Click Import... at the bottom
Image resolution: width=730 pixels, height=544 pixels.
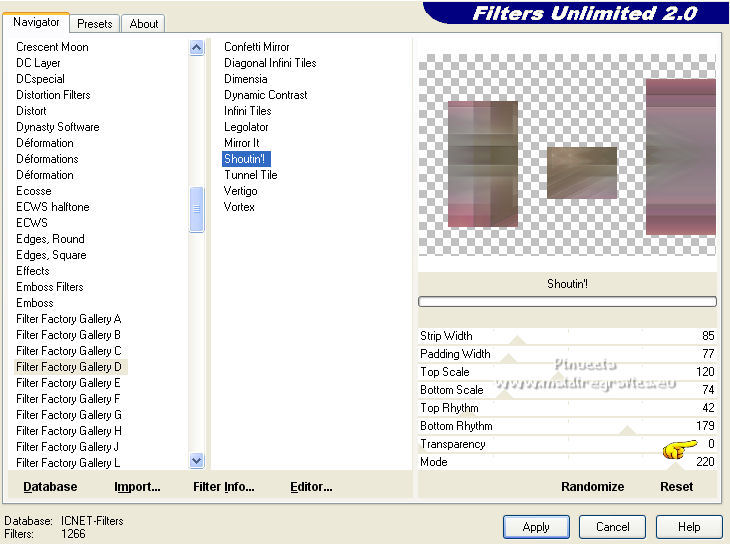point(137,487)
